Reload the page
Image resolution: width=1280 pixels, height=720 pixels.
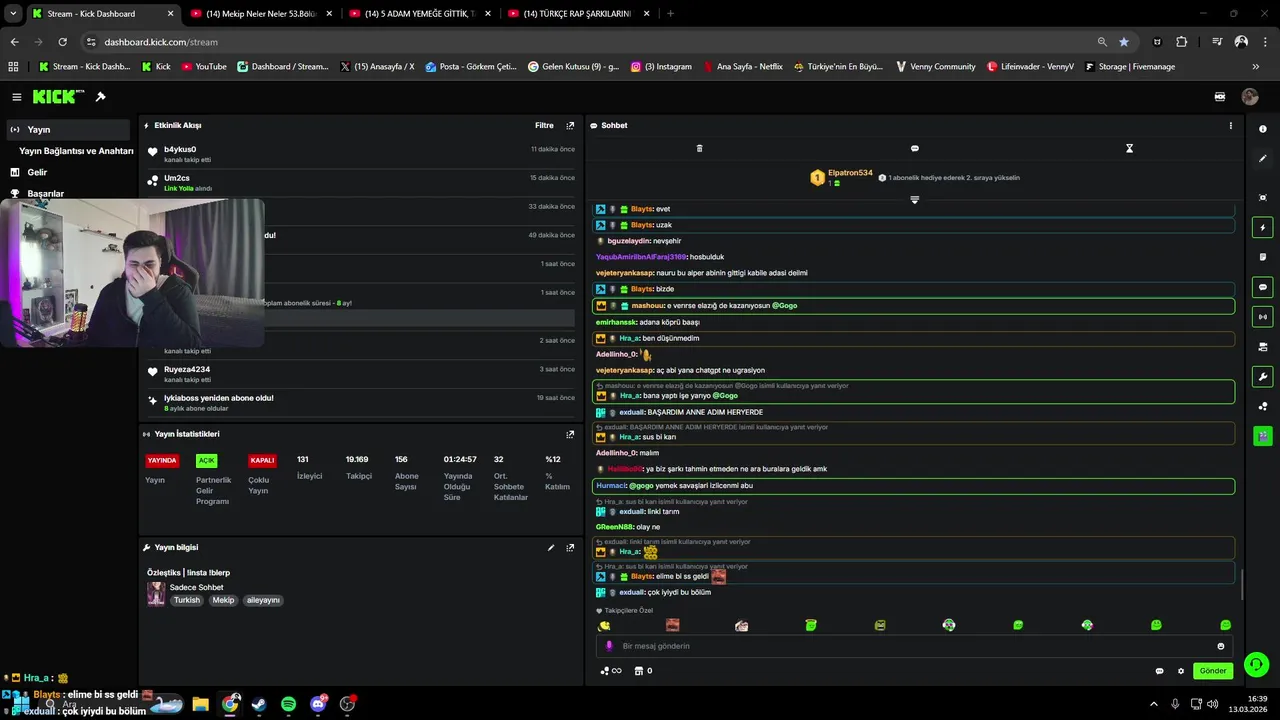pos(63,42)
